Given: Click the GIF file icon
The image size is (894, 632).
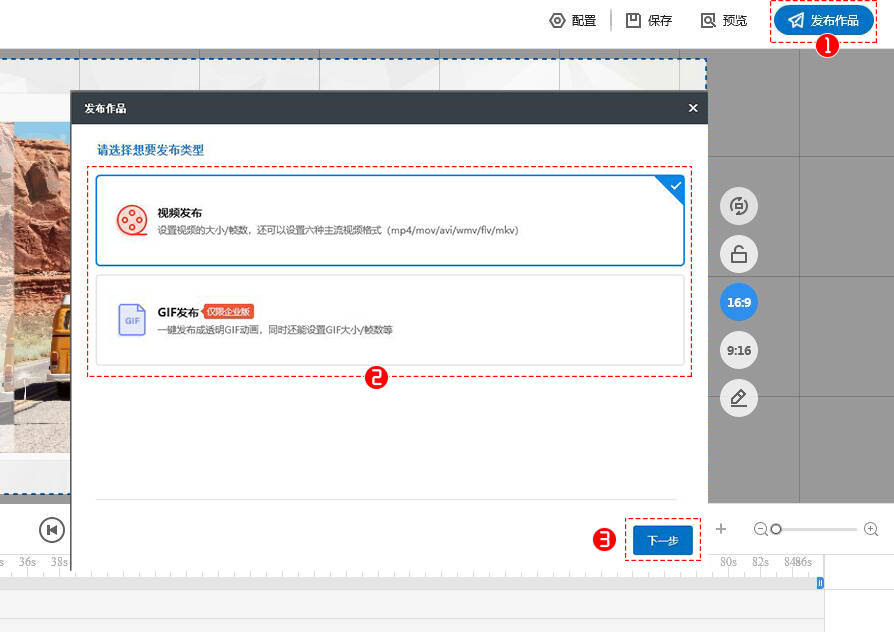Looking at the screenshot, I should point(132,319).
